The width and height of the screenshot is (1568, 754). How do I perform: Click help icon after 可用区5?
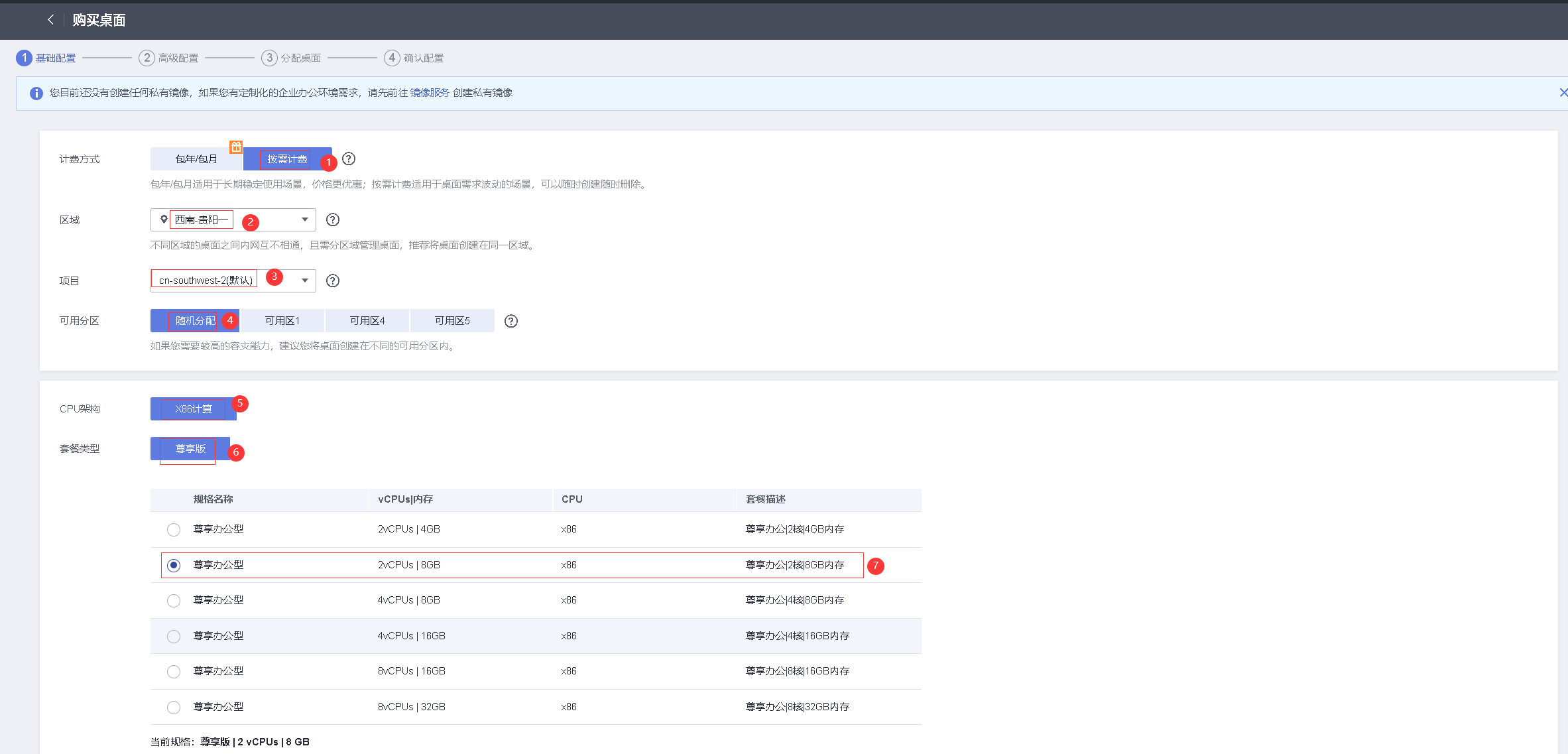(x=511, y=322)
